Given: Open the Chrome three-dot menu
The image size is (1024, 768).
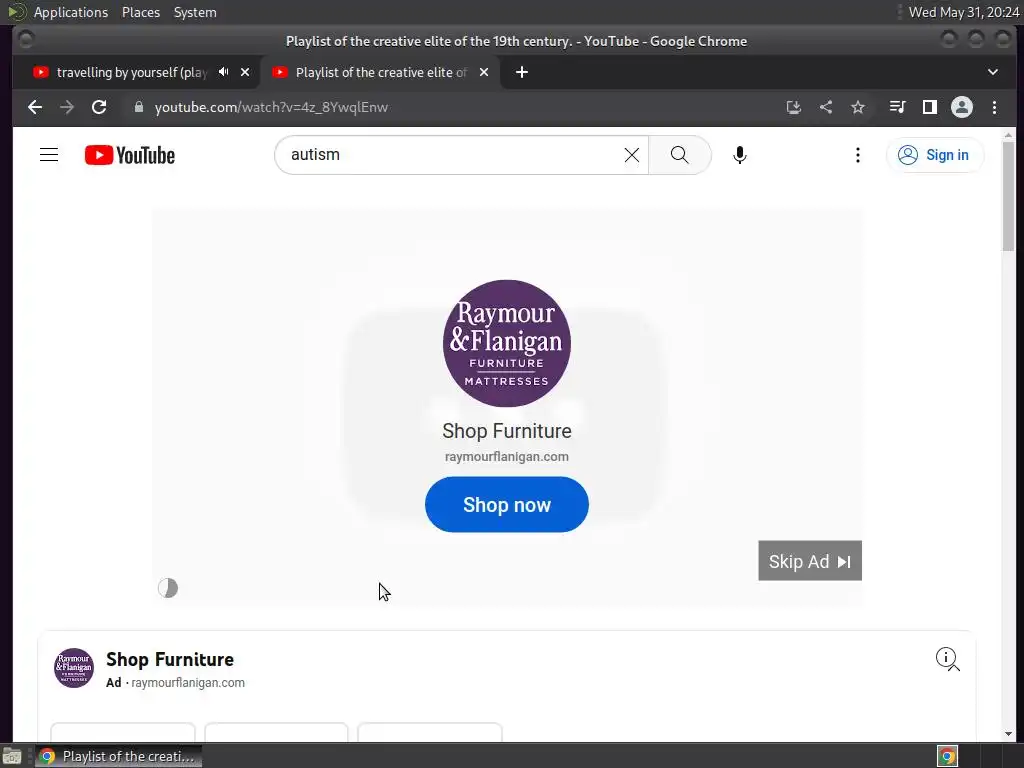Looking at the screenshot, I should [x=994, y=107].
